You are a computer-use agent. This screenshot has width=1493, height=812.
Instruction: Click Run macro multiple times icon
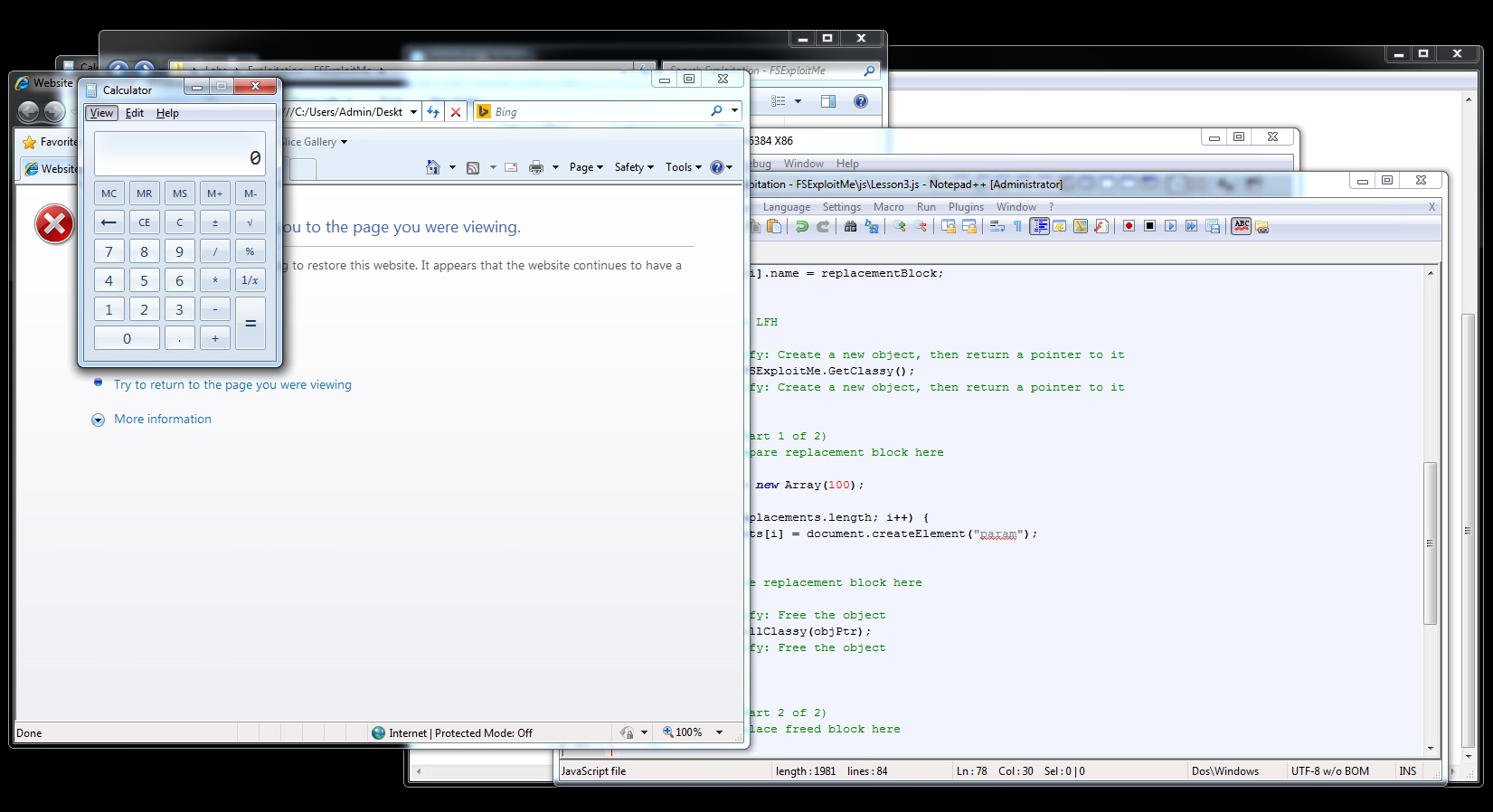[1191, 226]
